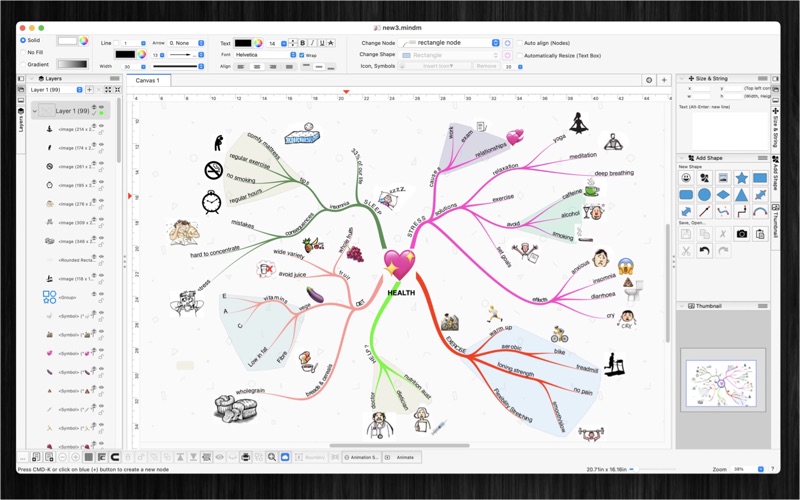Insert an emoji smiley shape
Image resolution: width=800 pixels, height=500 pixels.
[x=686, y=178]
